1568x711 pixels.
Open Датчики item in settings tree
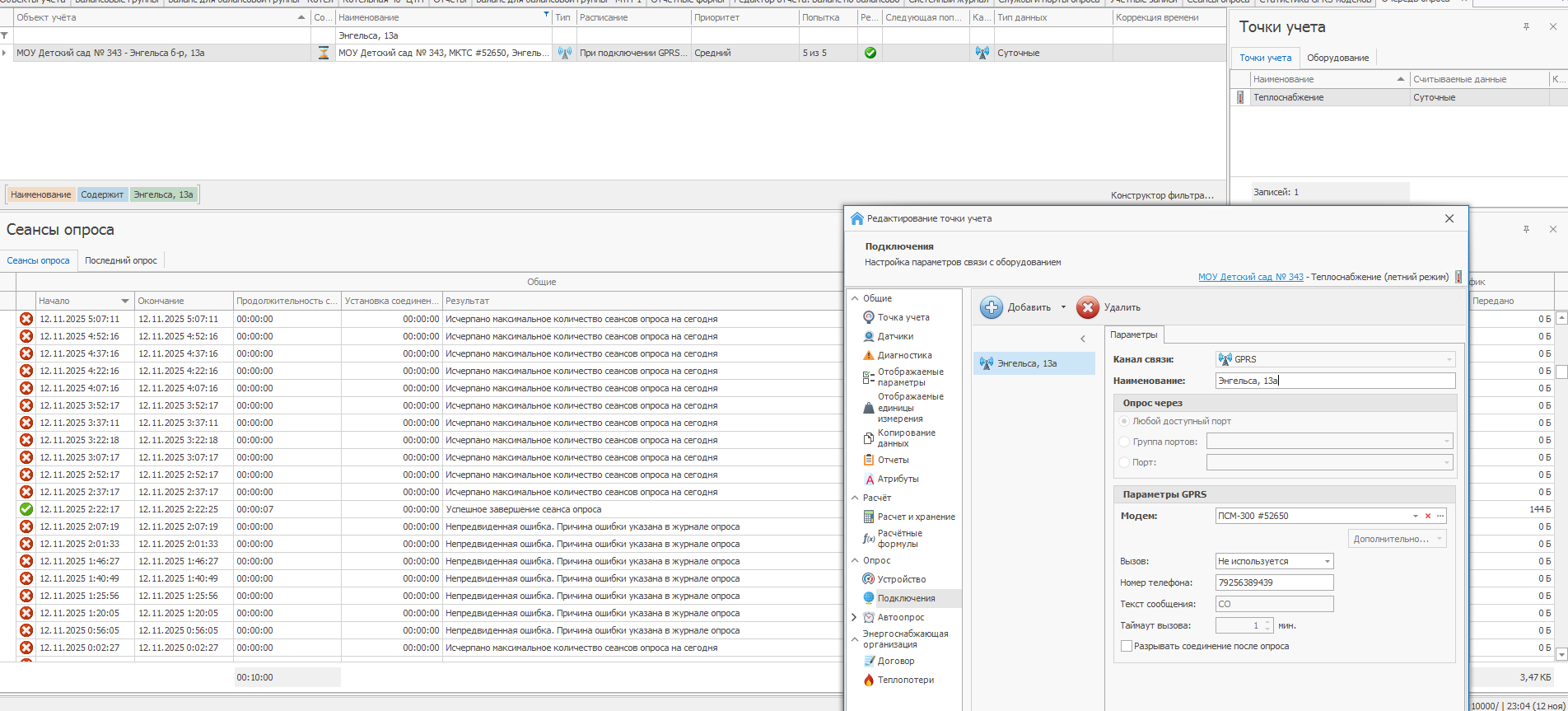coord(894,336)
